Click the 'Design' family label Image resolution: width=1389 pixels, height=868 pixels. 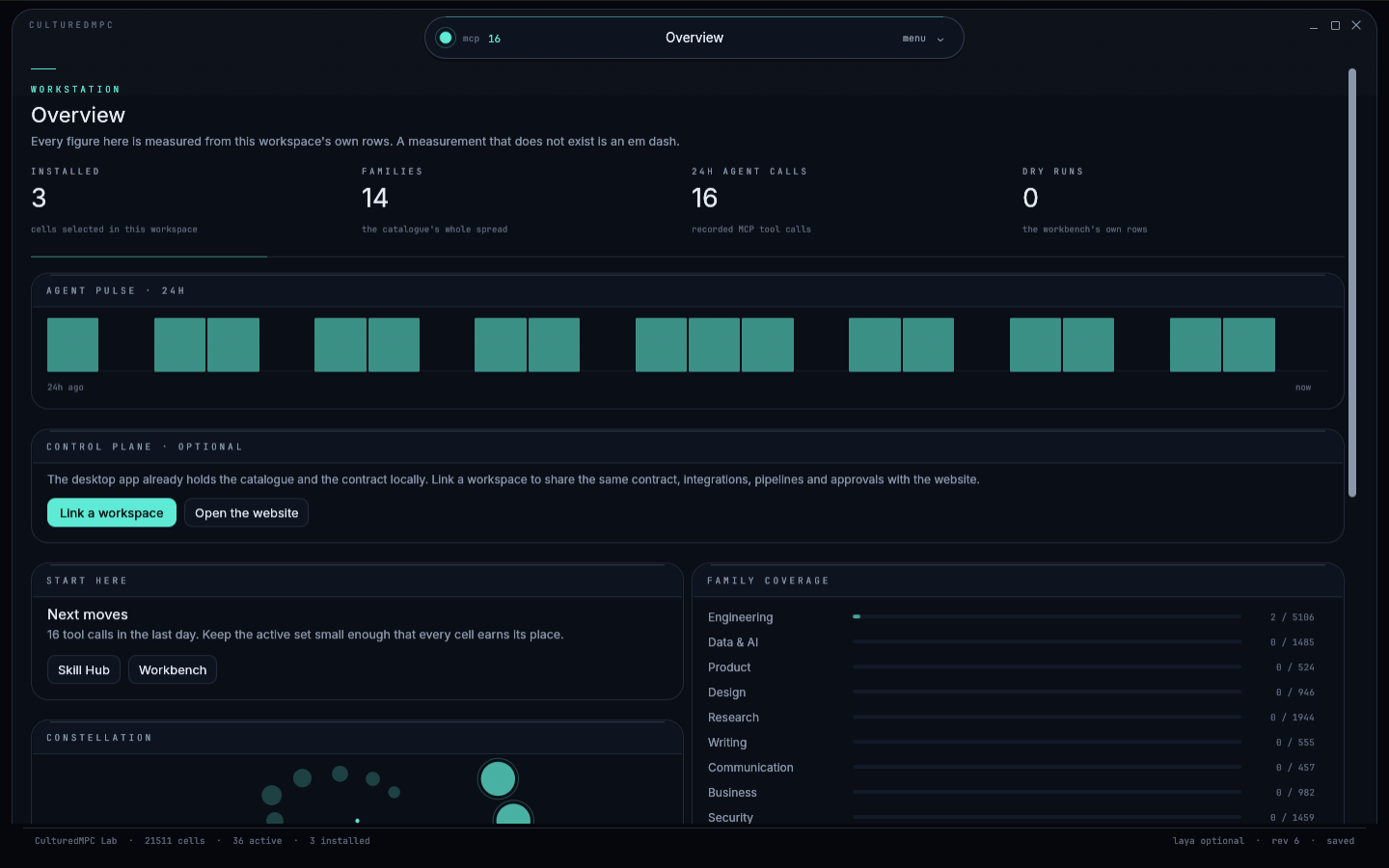point(726,692)
